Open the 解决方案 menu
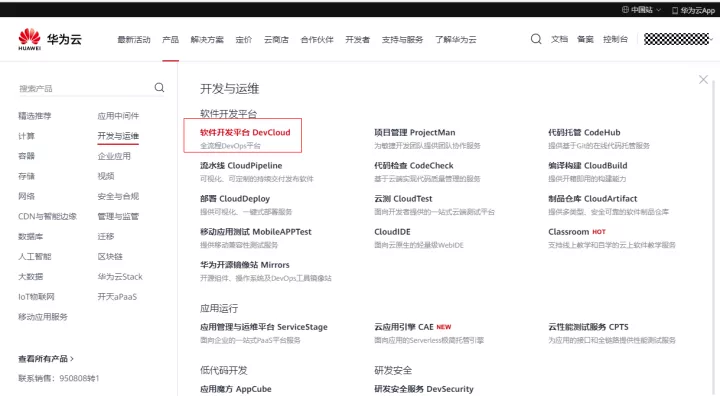This screenshot has width=720, height=396. pos(207,40)
